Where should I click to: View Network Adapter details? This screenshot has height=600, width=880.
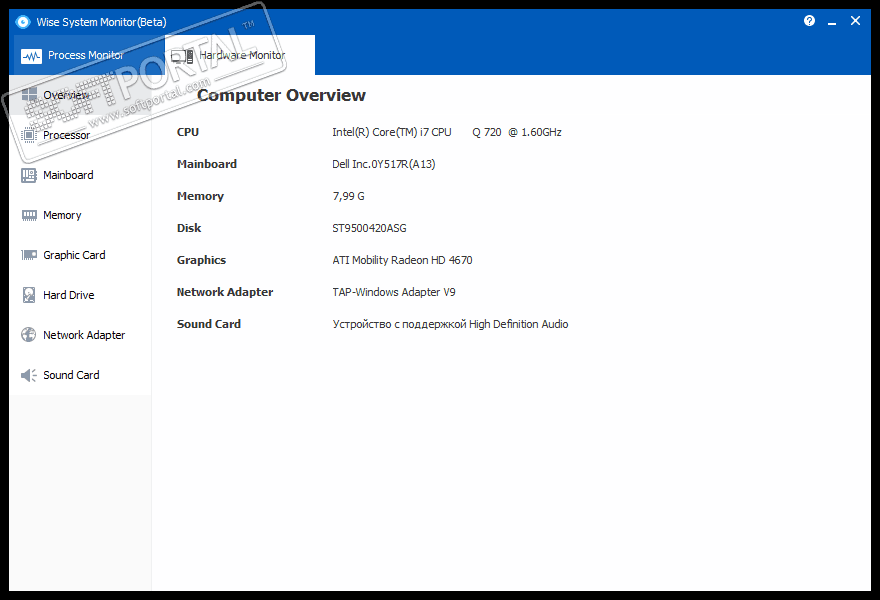point(80,335)
